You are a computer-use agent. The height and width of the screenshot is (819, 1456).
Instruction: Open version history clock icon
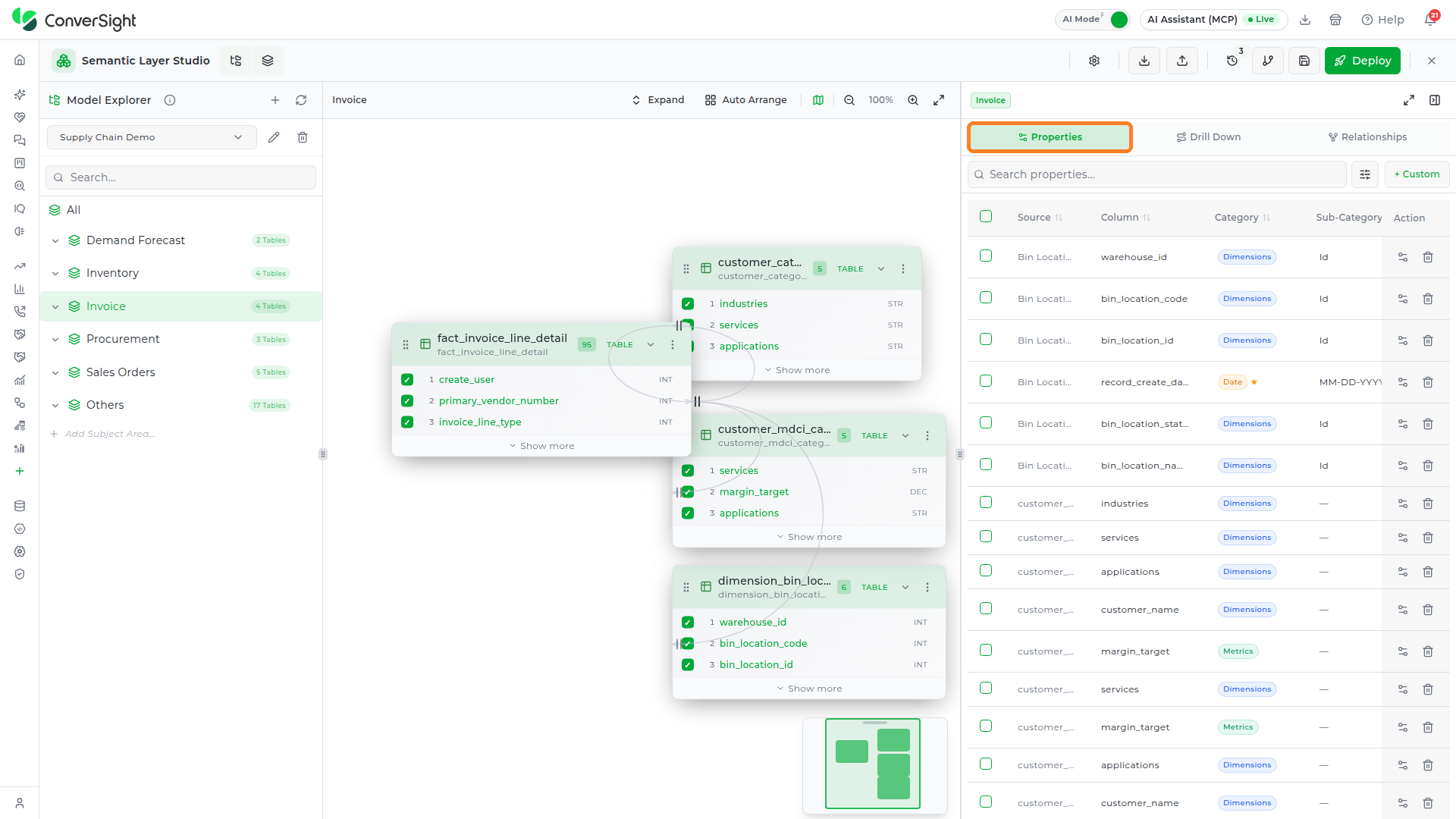[x=1232, y=61]
